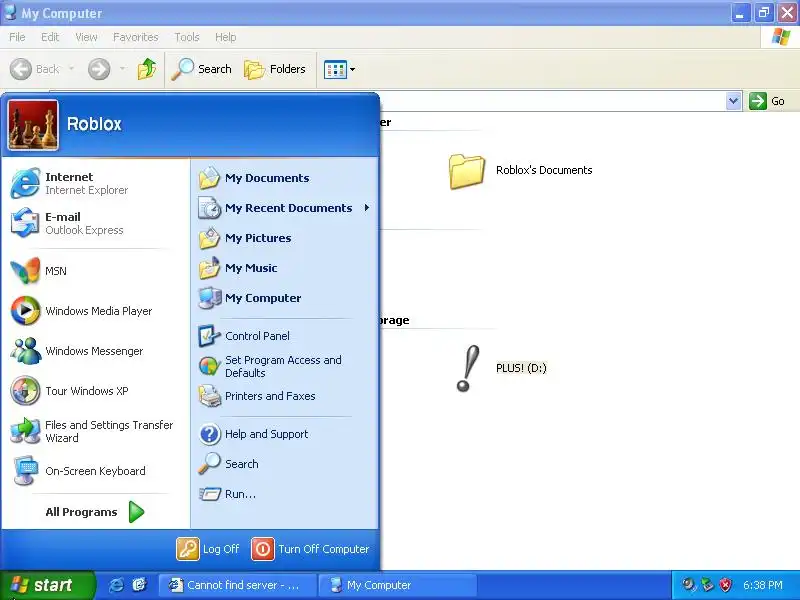
Task: Switch to My Computer taskbar button
Action: (x=397, y=585)
